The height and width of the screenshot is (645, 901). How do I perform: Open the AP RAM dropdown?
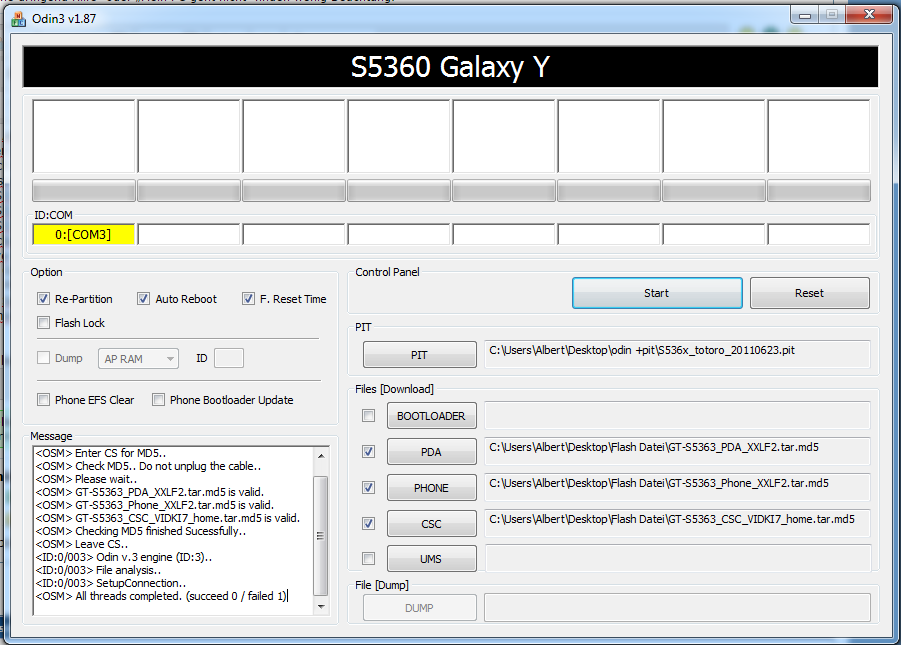click(138, 359)
